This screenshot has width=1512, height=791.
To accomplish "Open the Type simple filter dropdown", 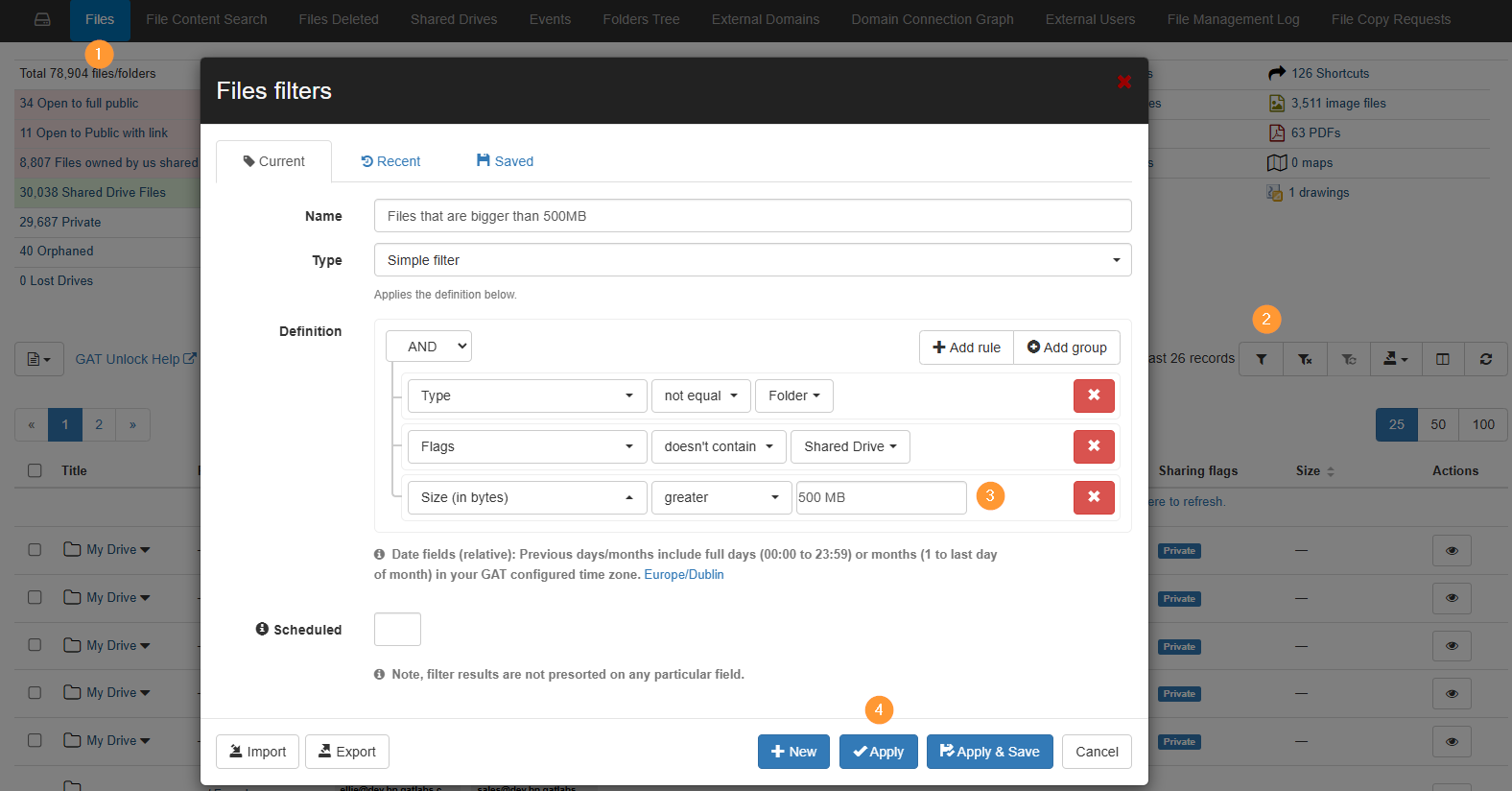I will tap(752, 260).
